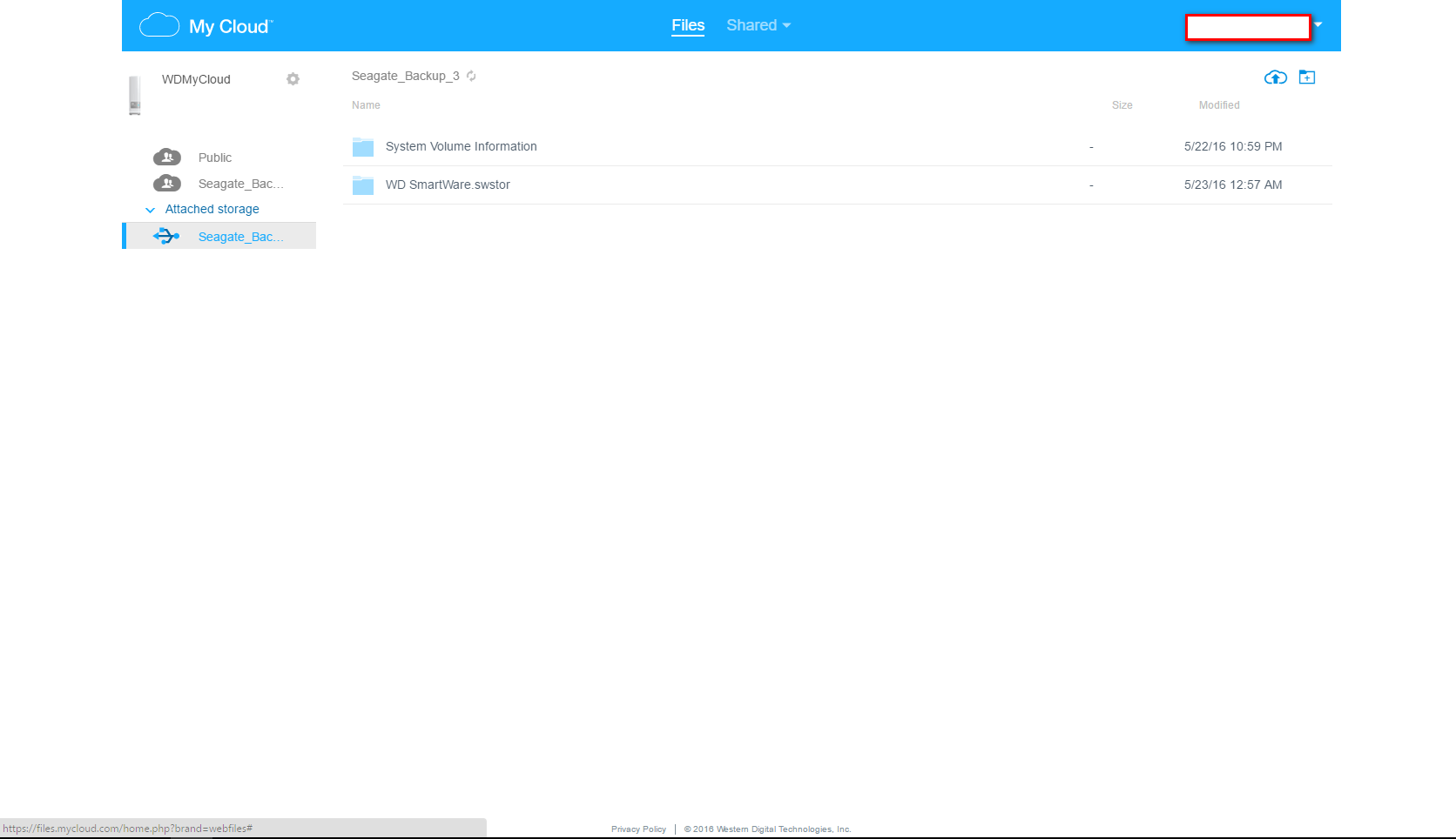Select the attached Seagate_Bac... USB storage
1456x839 pixels.
click(219, 236)
